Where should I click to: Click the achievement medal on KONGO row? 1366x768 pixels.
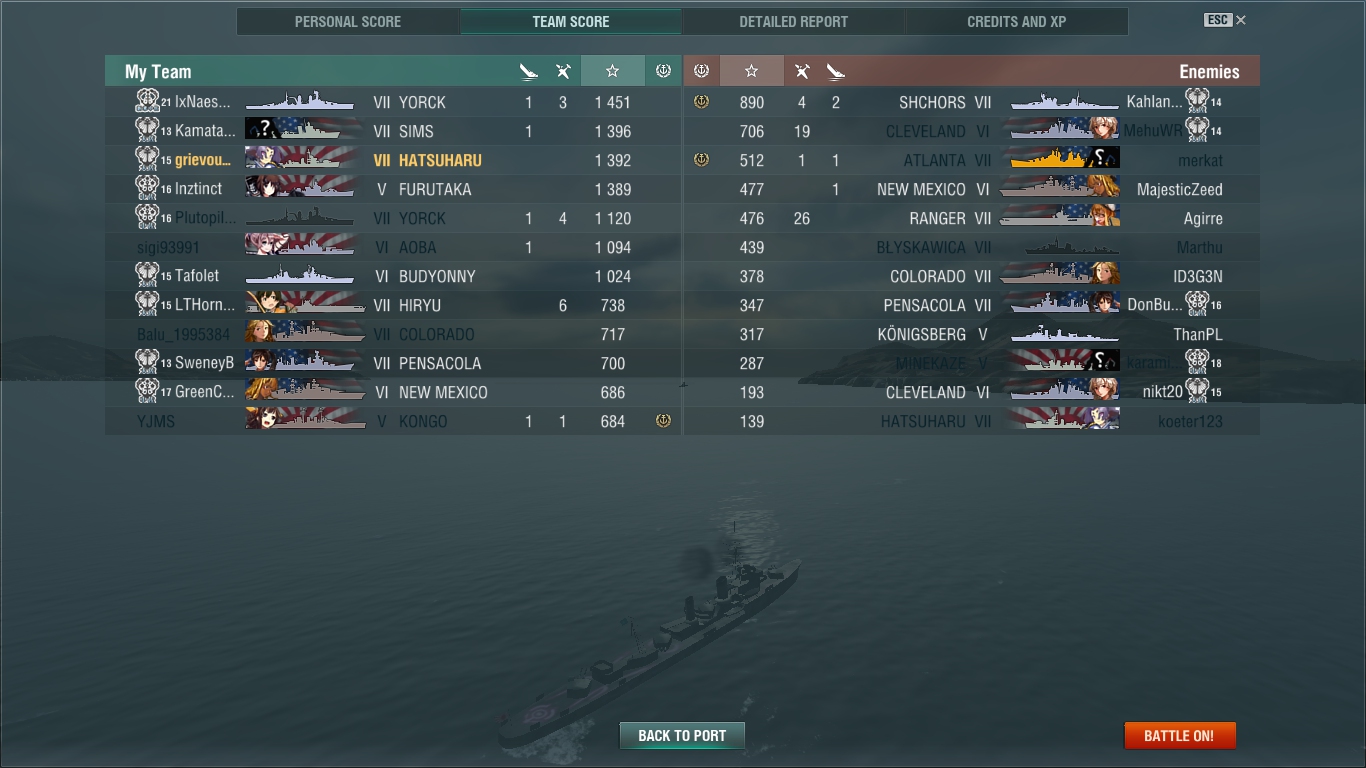click(x=663, y=421)
